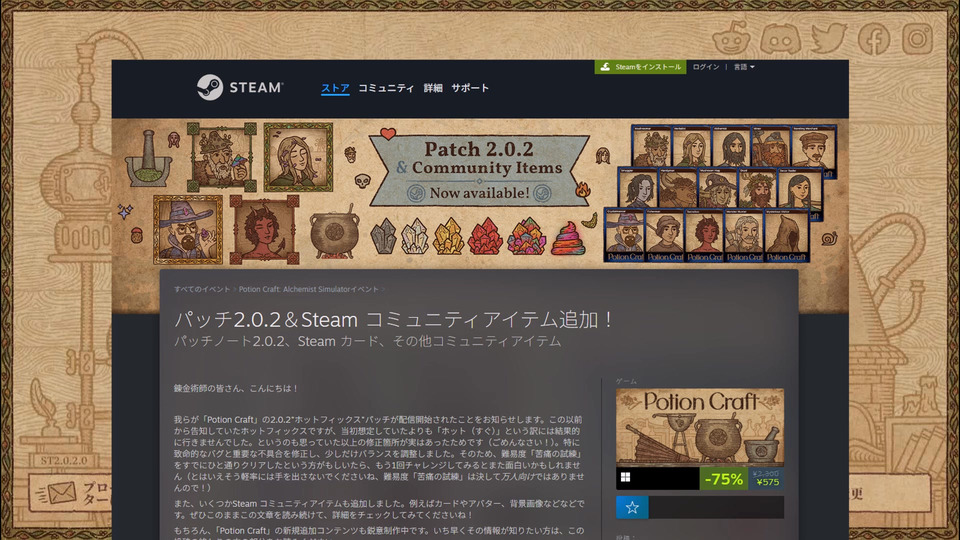Click the Steam logo in the header

240,88
